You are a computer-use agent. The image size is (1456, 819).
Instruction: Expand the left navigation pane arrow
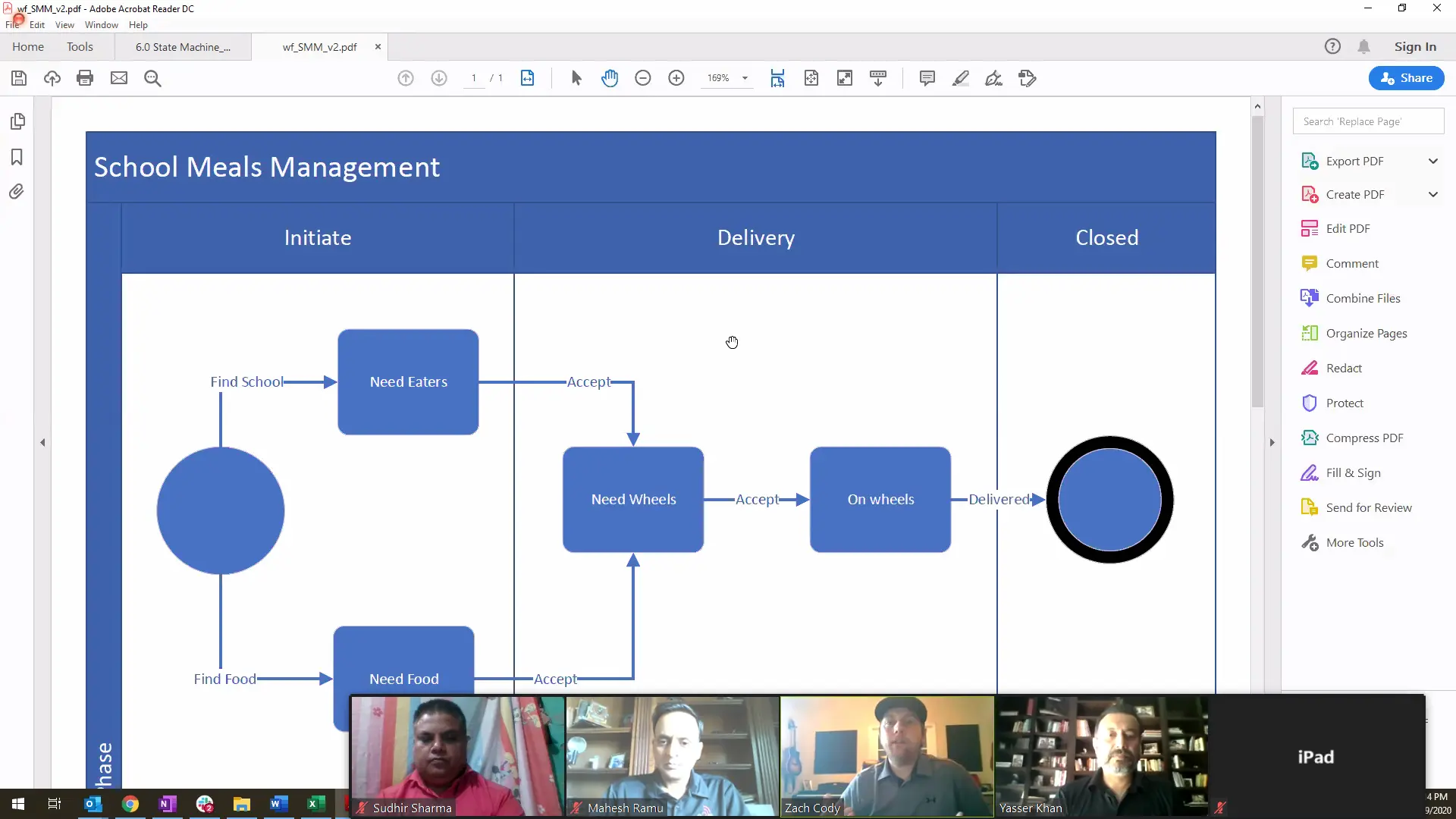pos(42,442)
